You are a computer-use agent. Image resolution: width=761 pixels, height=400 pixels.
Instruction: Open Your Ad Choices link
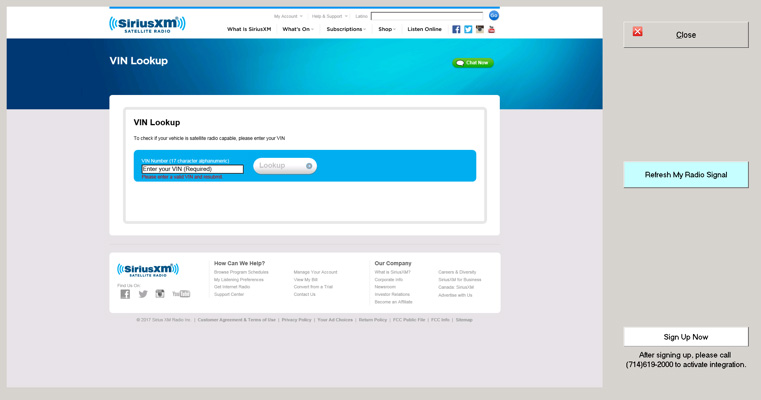[335, 320]
